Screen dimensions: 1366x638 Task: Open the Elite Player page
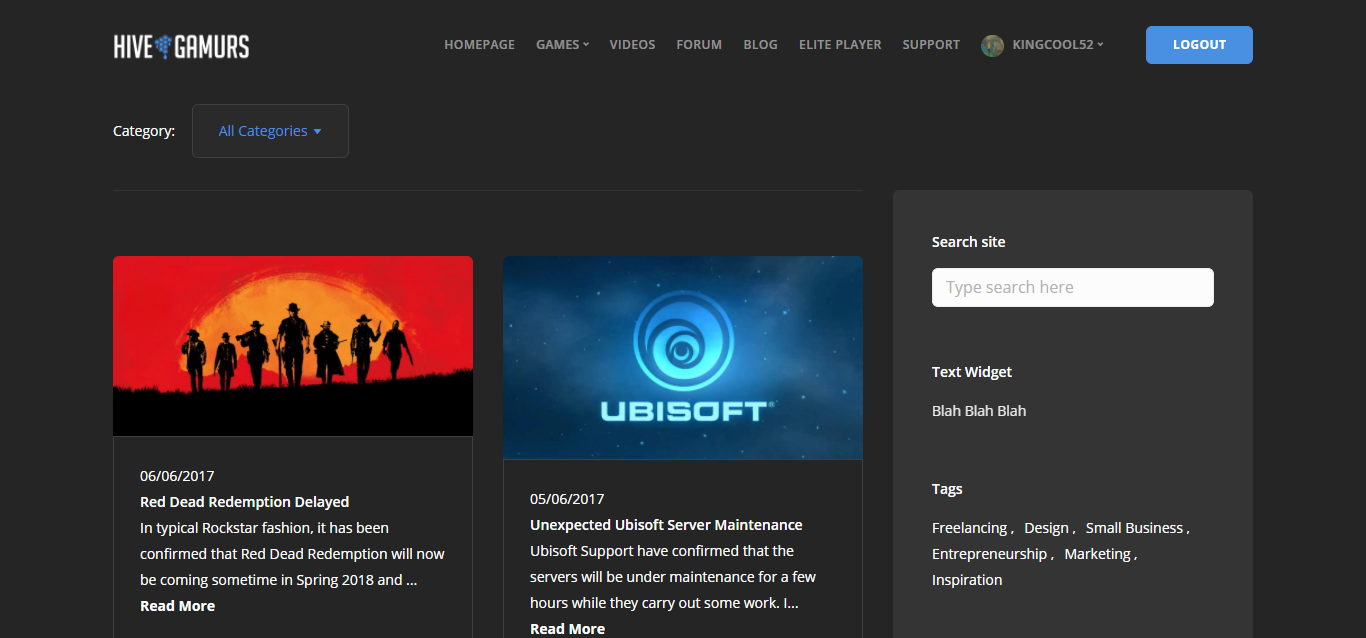point(840,45)
